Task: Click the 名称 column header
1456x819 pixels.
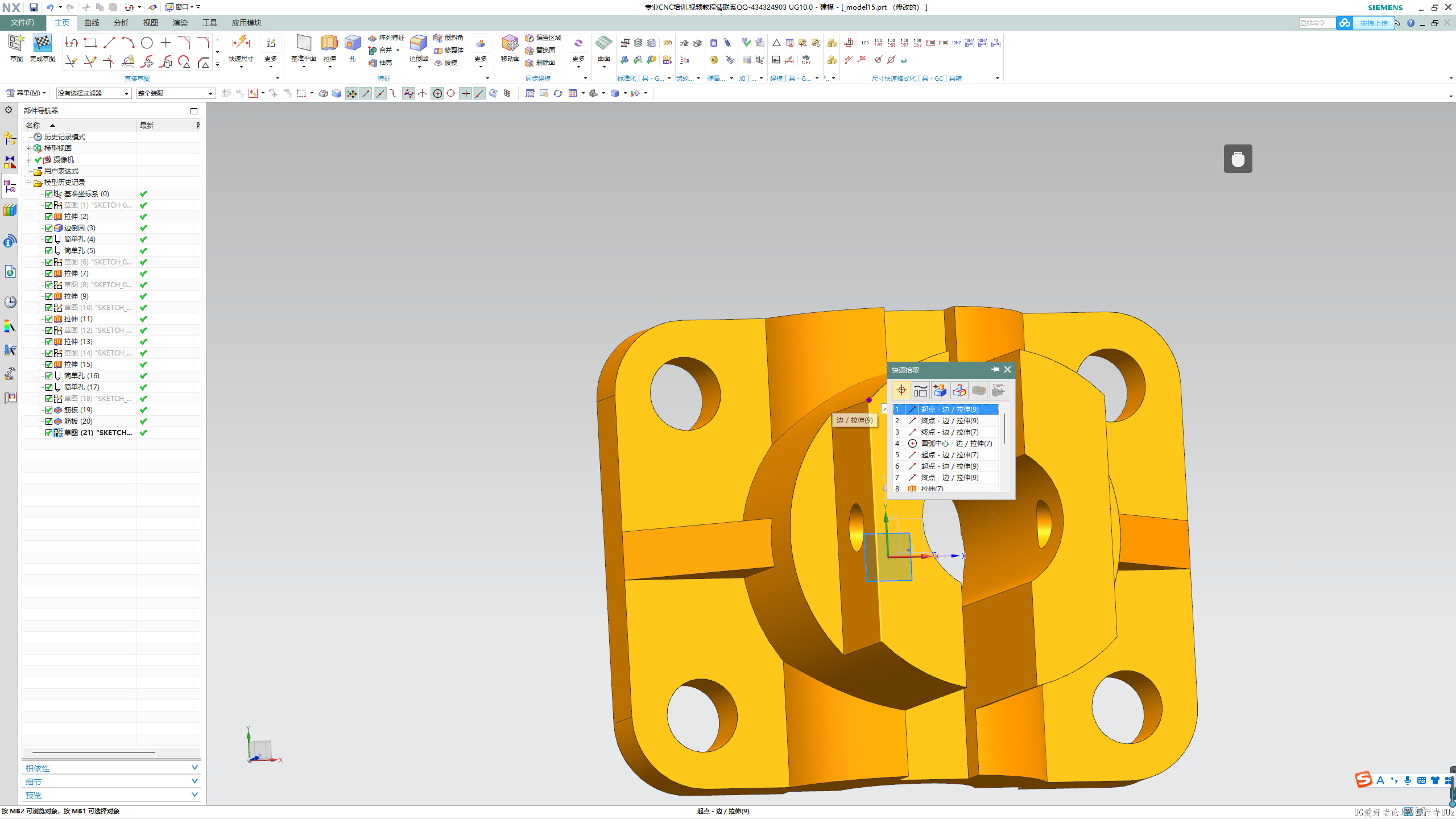Action: (x=79, y=125)
